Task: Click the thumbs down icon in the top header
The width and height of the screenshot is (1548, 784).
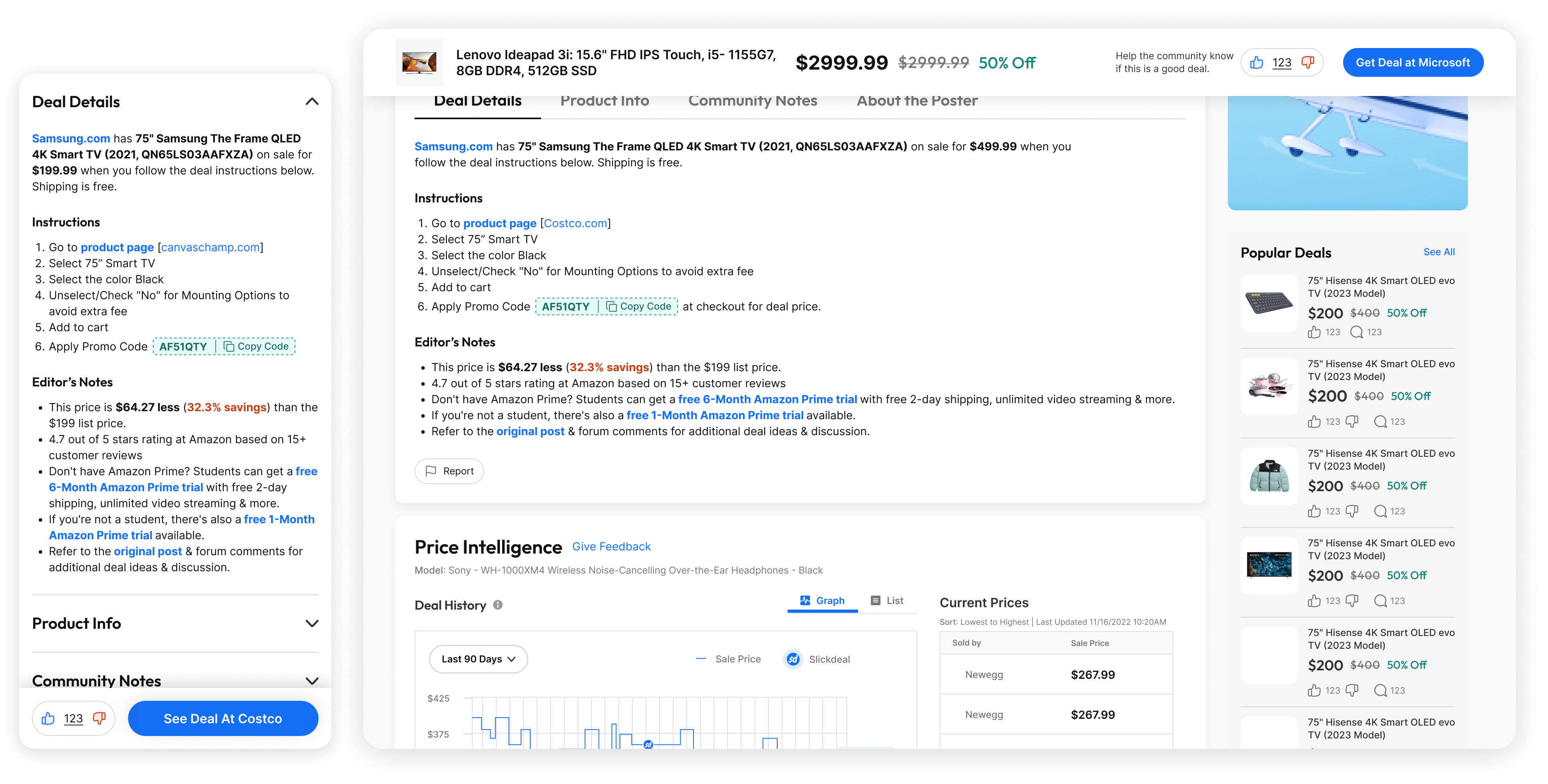Action: pyautogui.click(x=1307, y=62)
